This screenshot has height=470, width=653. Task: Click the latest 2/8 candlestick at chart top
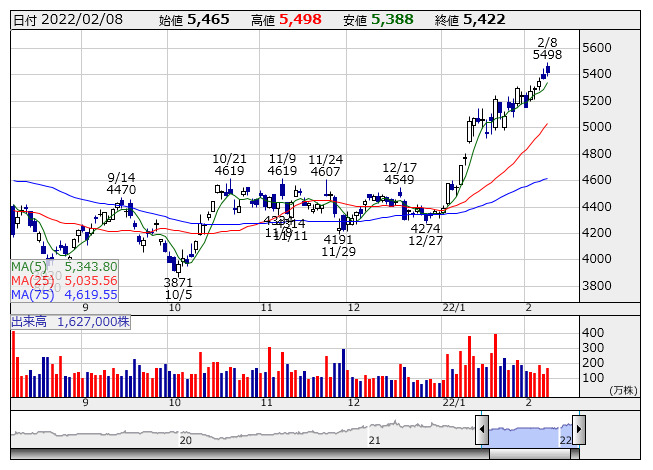point(548,69)
